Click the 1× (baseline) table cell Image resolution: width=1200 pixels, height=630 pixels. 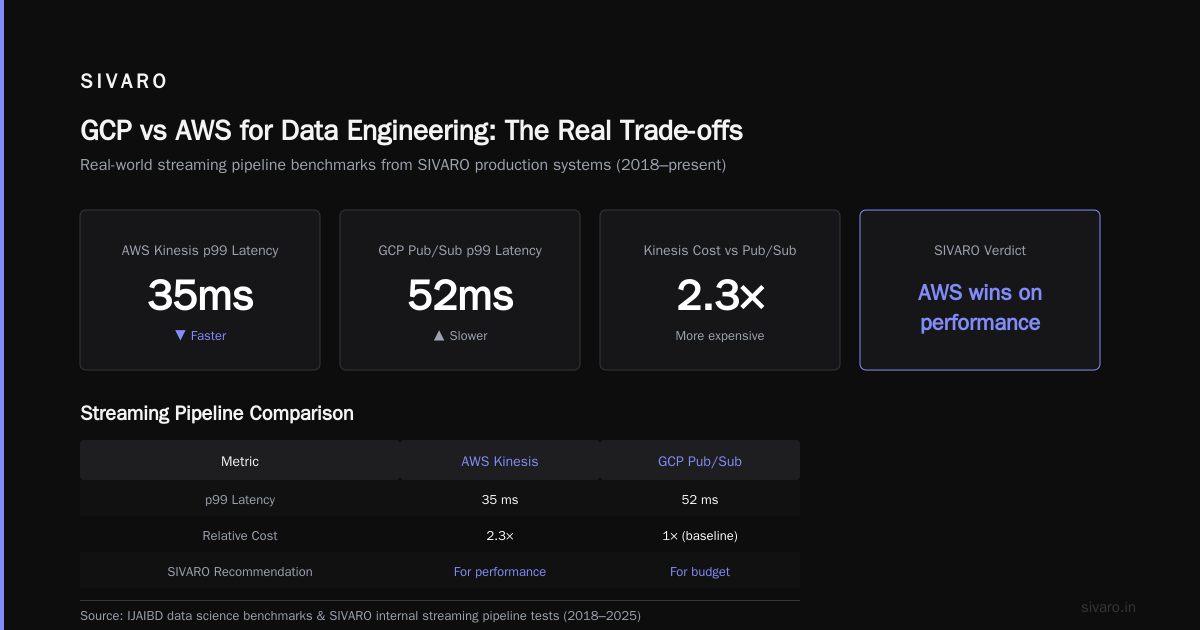700,536
